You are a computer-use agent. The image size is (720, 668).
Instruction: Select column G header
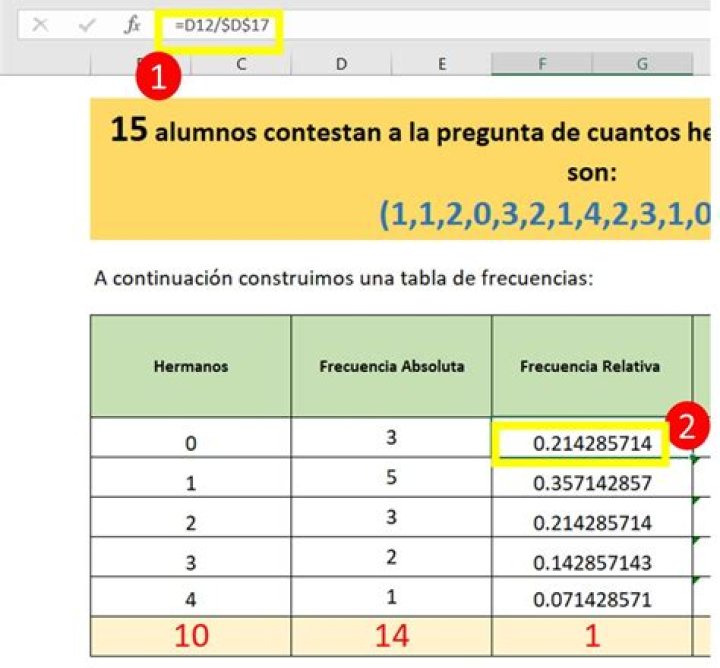(642, 64)
